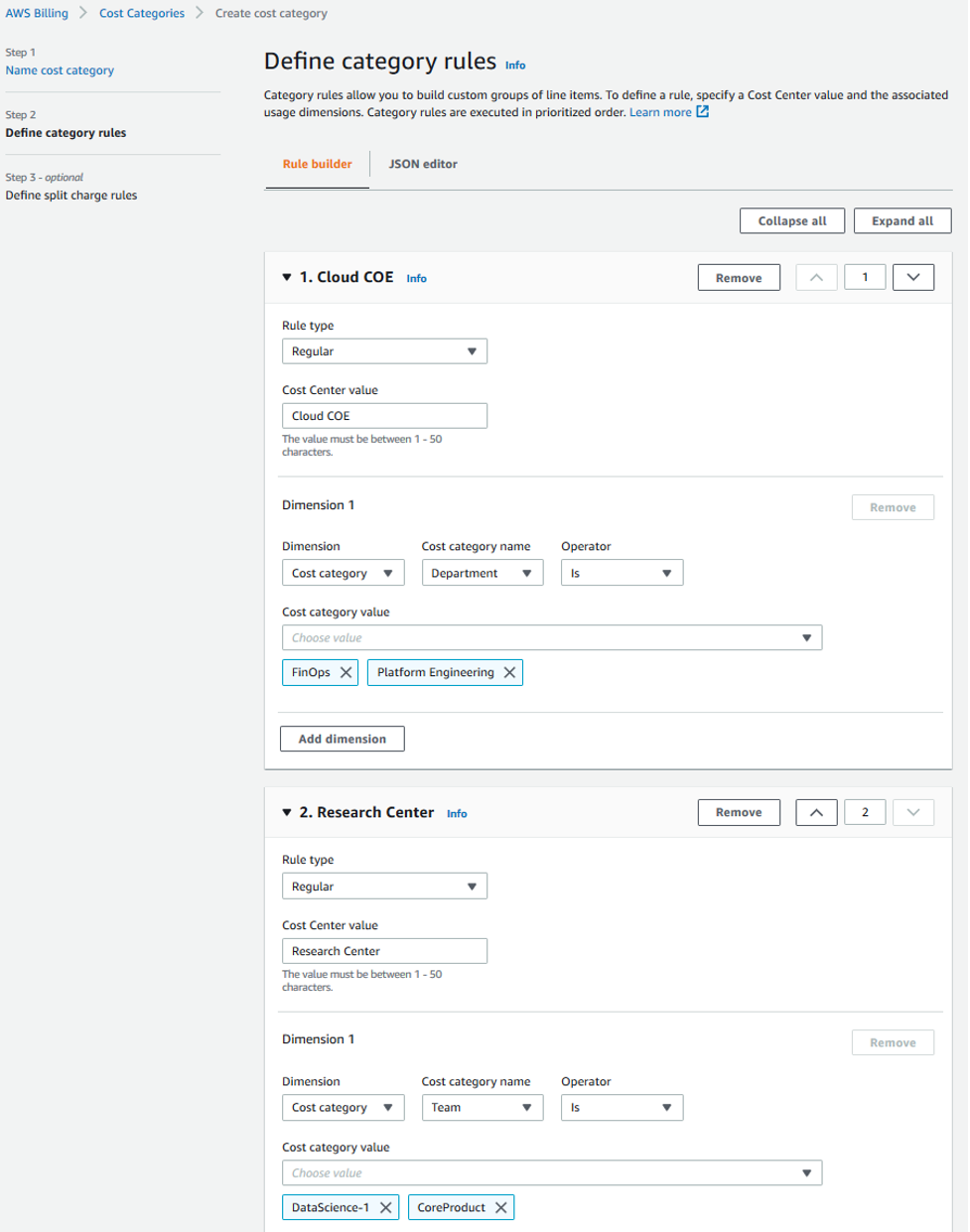Move Research Center rule up
Image resolution: width=970 pixels, height=1232 pixels.
[816, 813]
